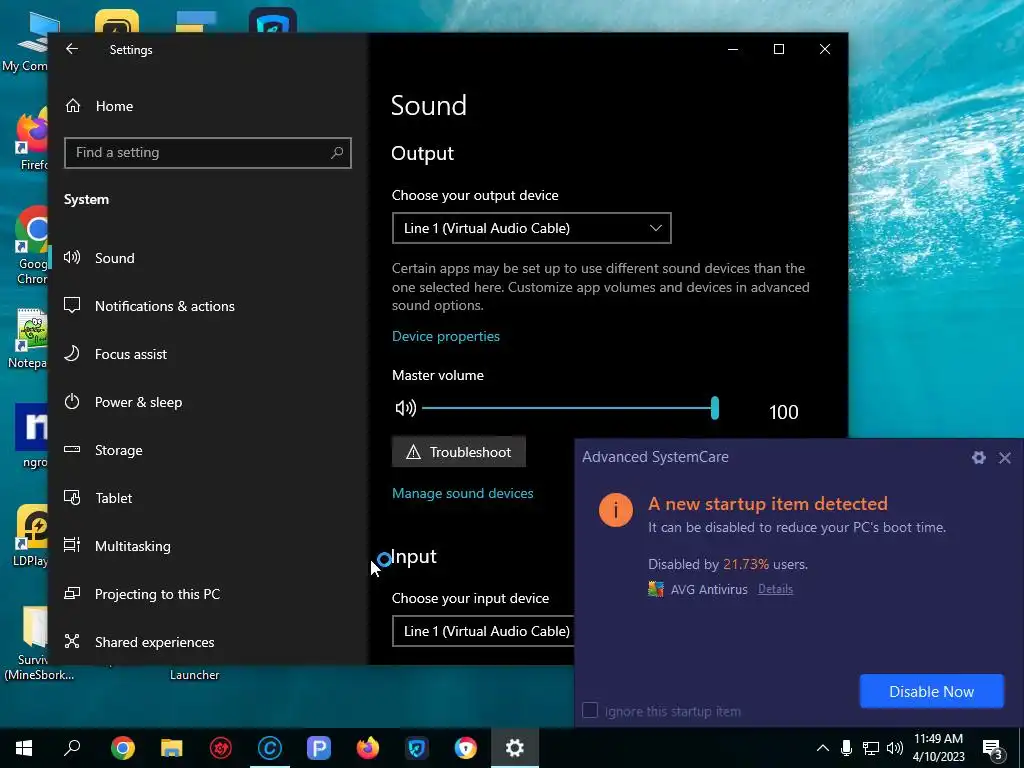Open Manage sound devices link

[462, 493]
